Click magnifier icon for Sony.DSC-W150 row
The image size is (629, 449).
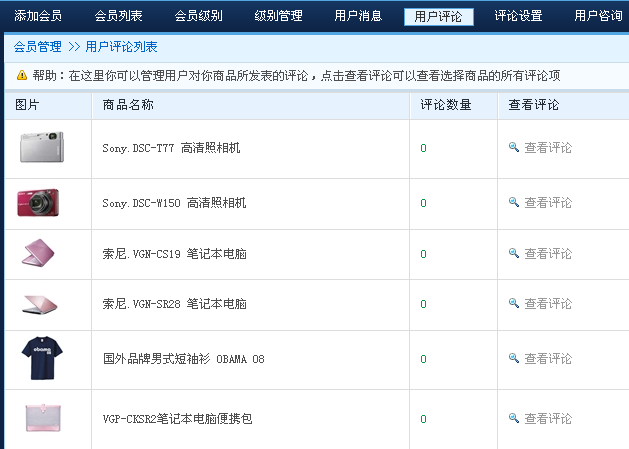pyautogui.click(x=513, y=202)
